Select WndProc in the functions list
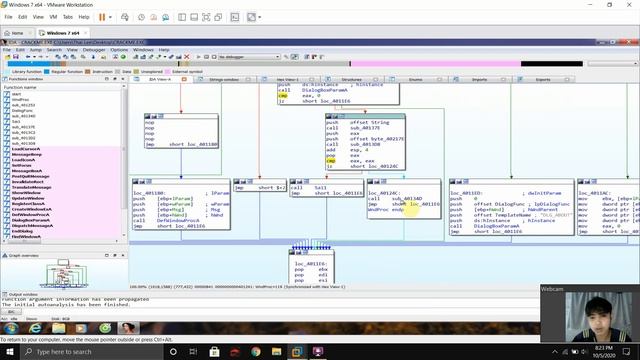The width and height of the screenshot is (640, 360). pyautogui.click(x=20, y=100)
